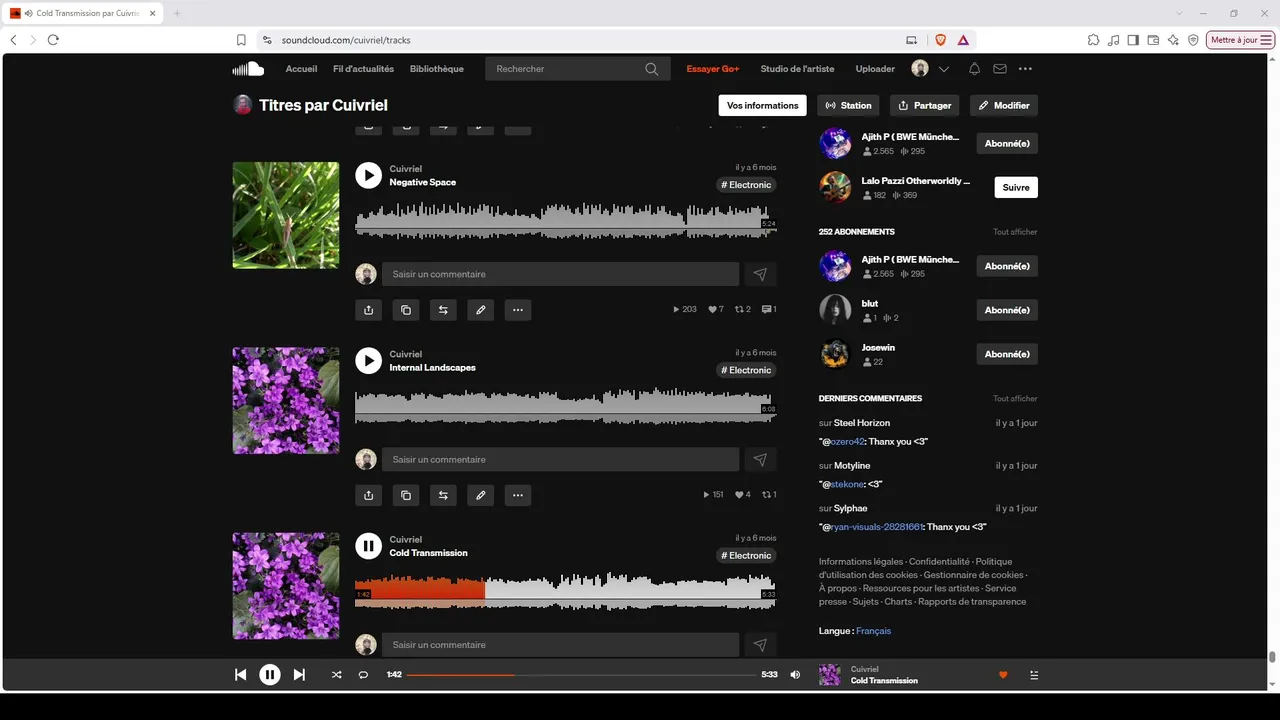The height and width of the screenshot is (720, 1280).
Task: Click the # Electronic tag on Negative Space
Action: point(746,185)
